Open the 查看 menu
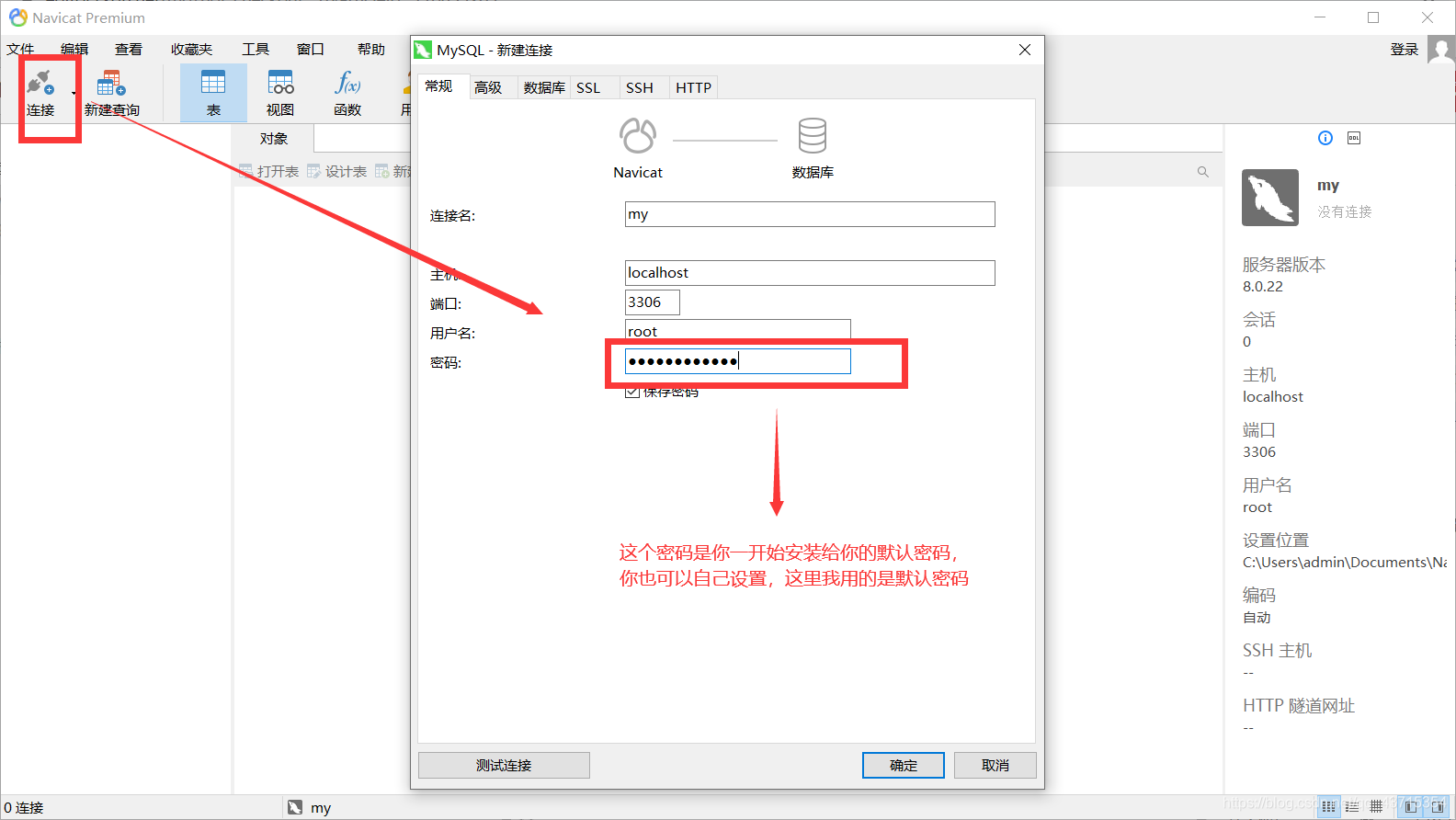 point(129,50)
